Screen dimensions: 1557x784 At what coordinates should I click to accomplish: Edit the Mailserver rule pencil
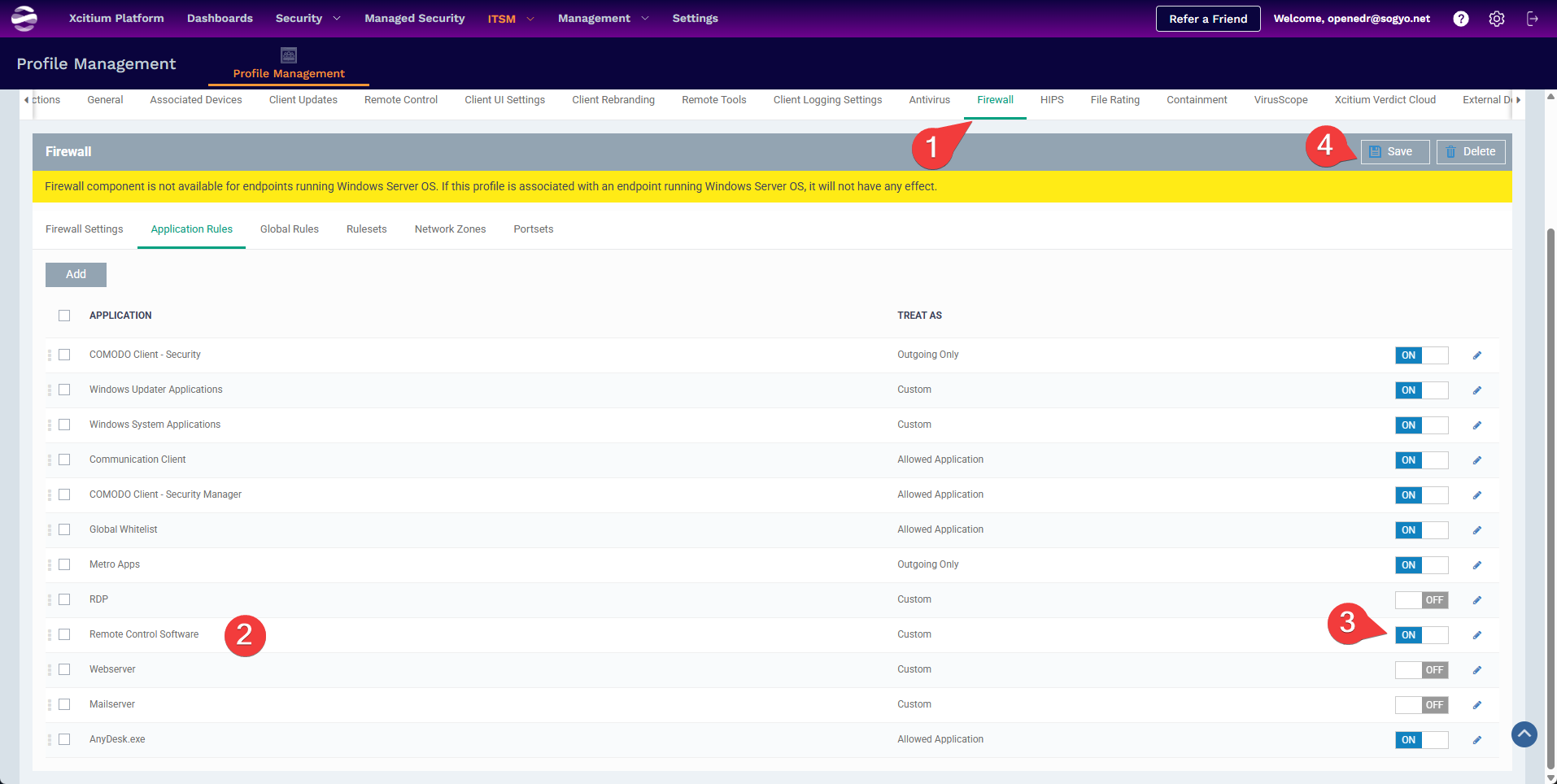point(1477,705)
